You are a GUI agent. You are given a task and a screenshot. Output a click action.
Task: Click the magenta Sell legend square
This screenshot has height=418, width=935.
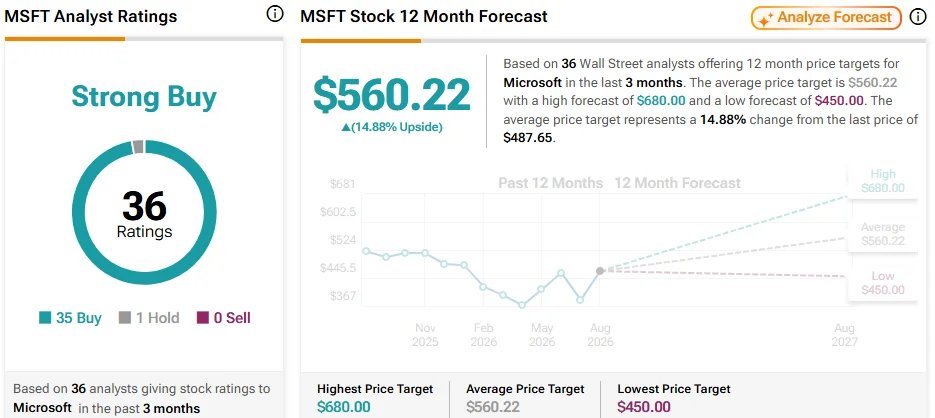click(x=203, y=318)
